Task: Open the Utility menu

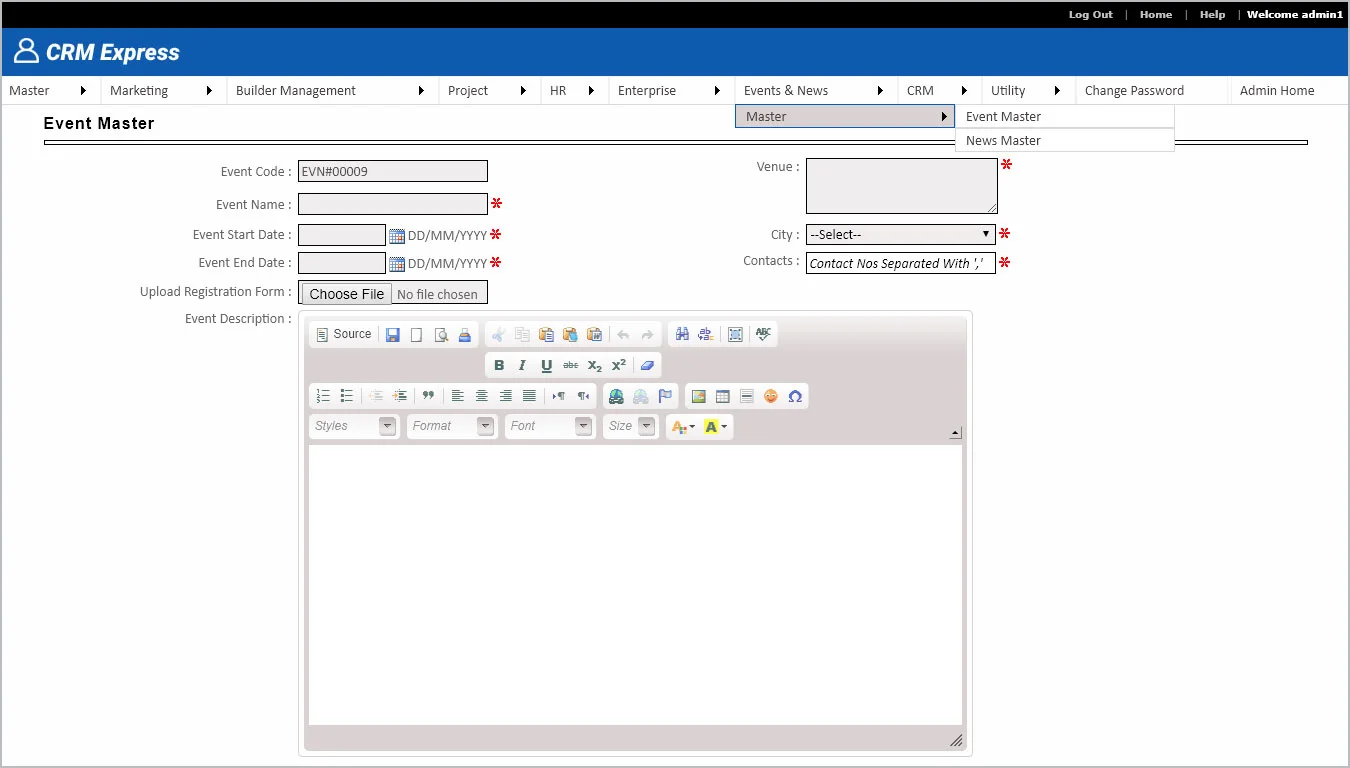Action: coord(1028,90)
